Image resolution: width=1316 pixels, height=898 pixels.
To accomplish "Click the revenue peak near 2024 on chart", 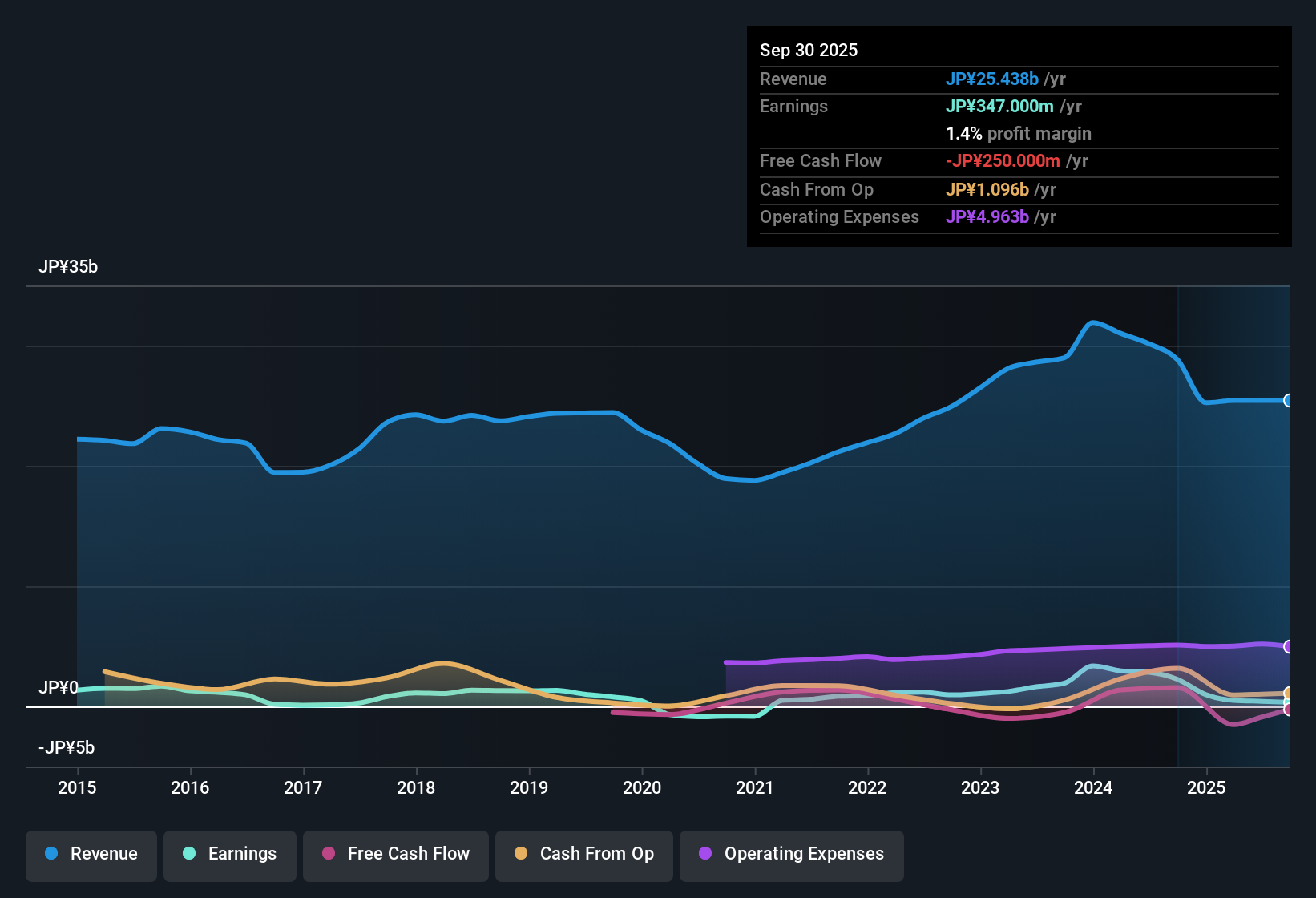I will click(x=1094, y=322).
